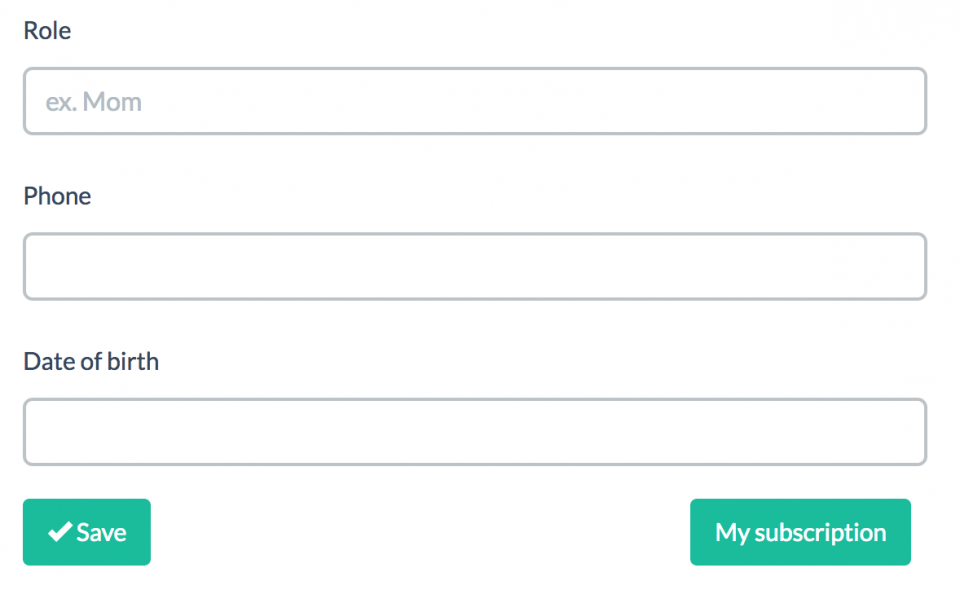Place cursor in the empty Phone field
The height and width of the screenshot is (590, 960).
click(x=474, y=266)
